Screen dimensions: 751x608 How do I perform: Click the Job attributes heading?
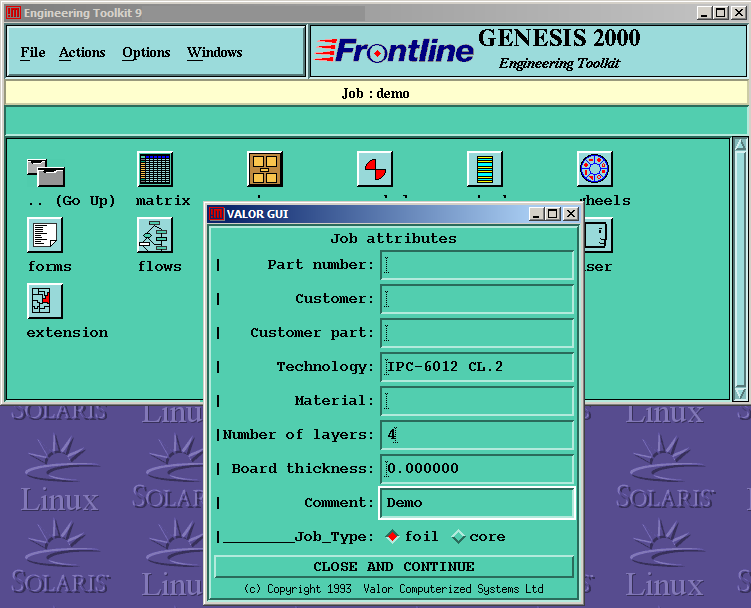[394, 238]
